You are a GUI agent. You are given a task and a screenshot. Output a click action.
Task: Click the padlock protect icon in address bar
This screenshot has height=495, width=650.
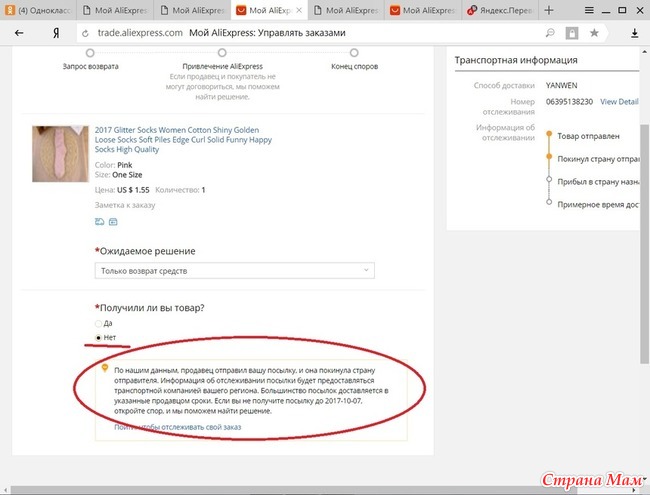(x=570, y=33)
